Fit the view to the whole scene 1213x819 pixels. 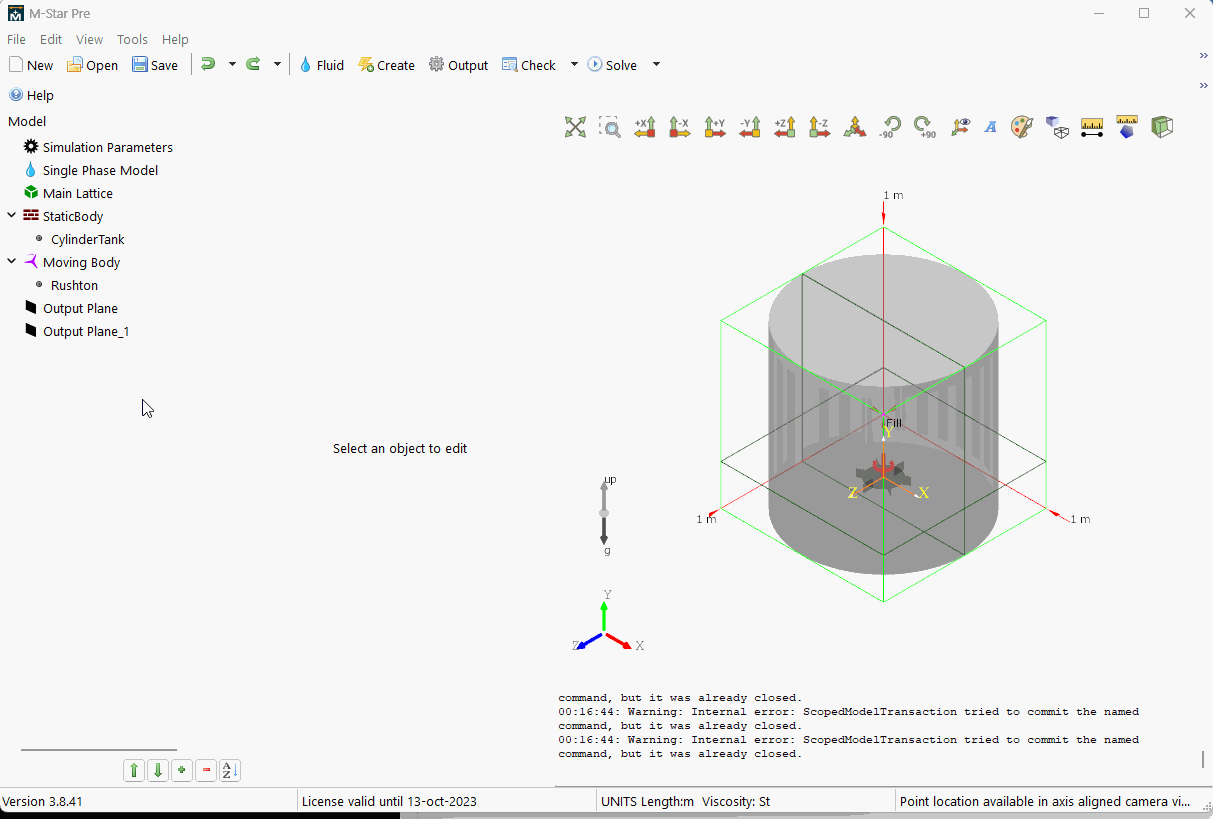coord(575,127)
